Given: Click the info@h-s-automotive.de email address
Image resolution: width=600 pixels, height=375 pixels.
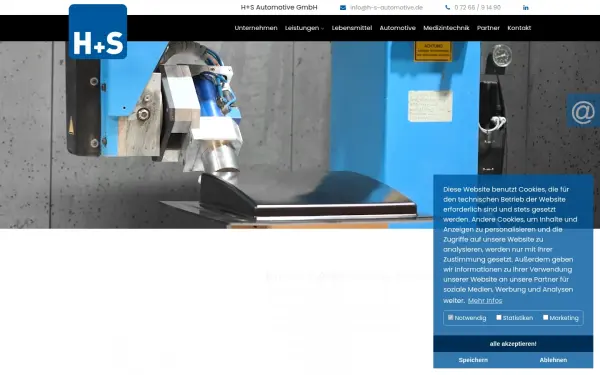Looking at the screenshot, I should [386, 8].
